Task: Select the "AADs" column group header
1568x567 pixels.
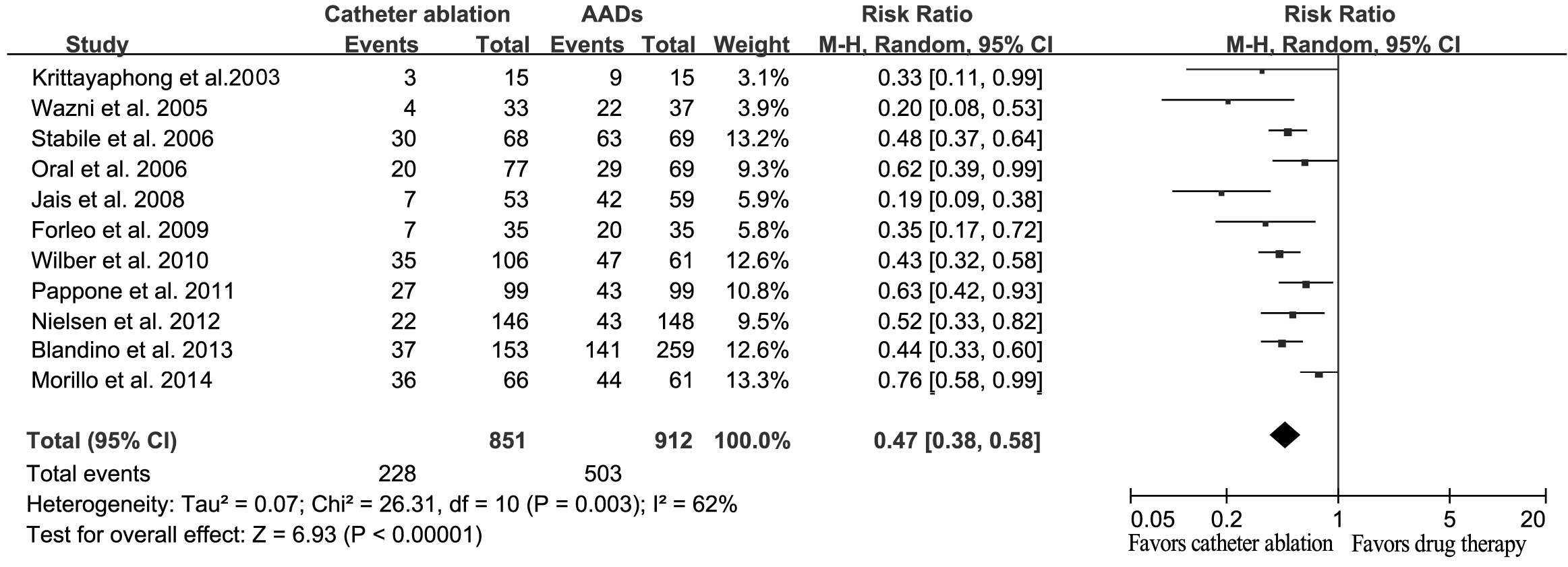Action: (x=612, y=14)
